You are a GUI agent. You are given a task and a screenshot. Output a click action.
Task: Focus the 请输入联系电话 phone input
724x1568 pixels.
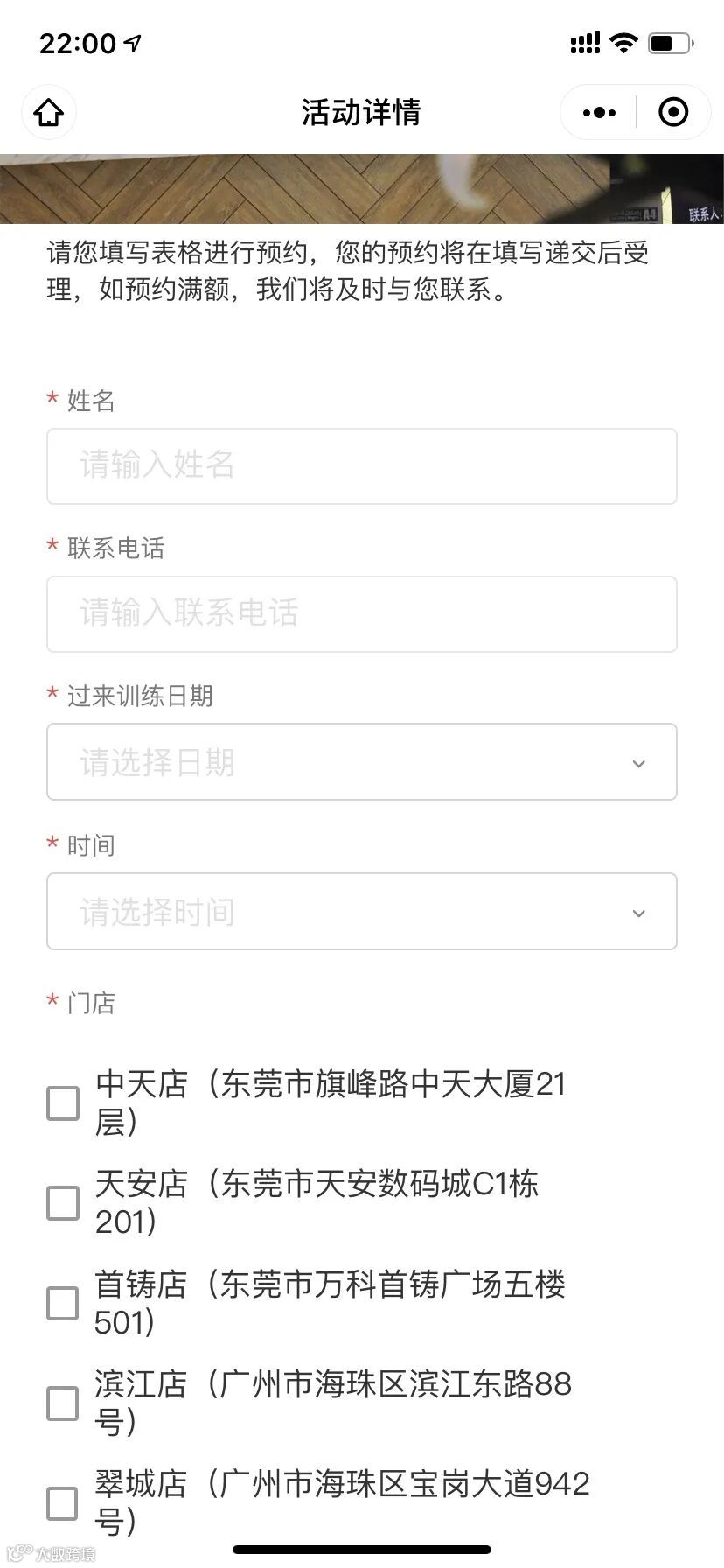tap(361, 613)
